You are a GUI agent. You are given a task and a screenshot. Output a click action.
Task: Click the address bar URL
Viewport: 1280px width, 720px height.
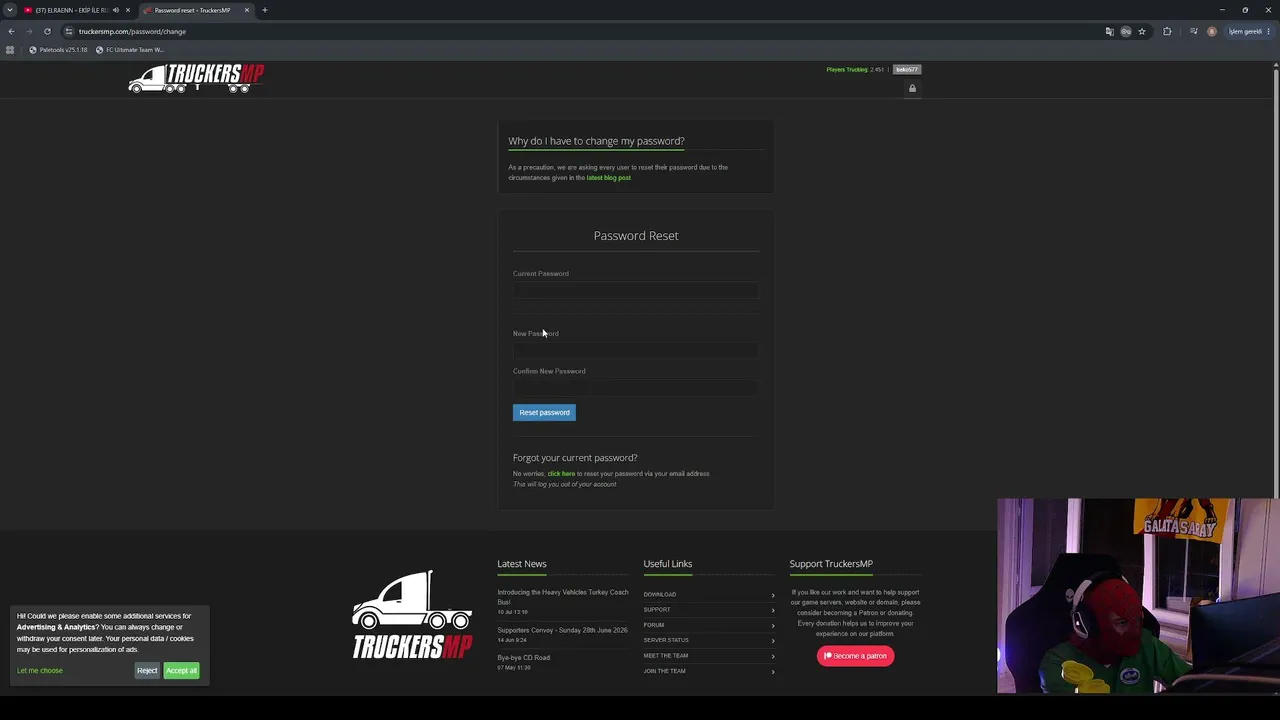click(132, 31)
